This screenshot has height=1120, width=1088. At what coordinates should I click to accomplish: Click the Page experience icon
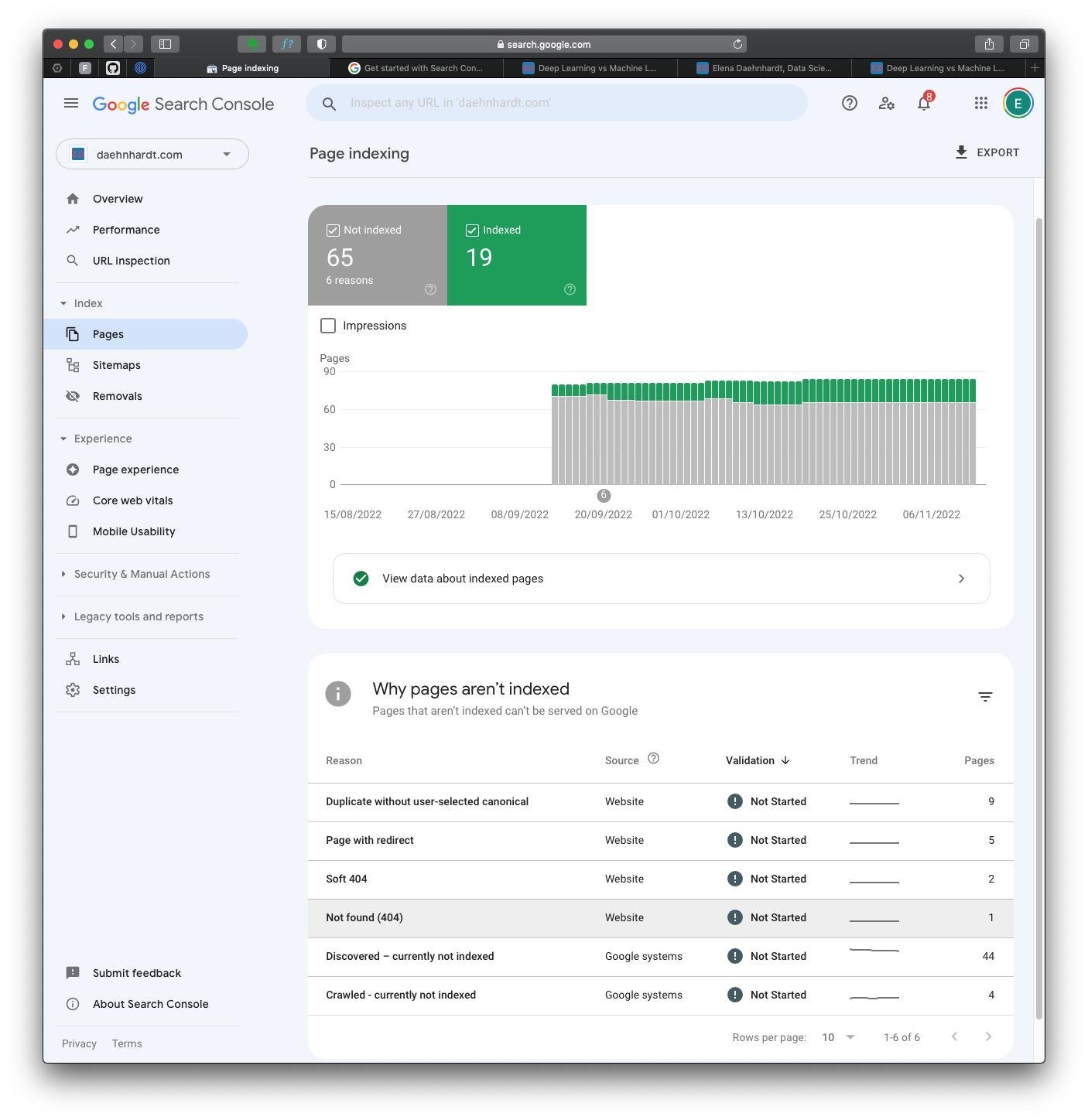pos(73,470)
